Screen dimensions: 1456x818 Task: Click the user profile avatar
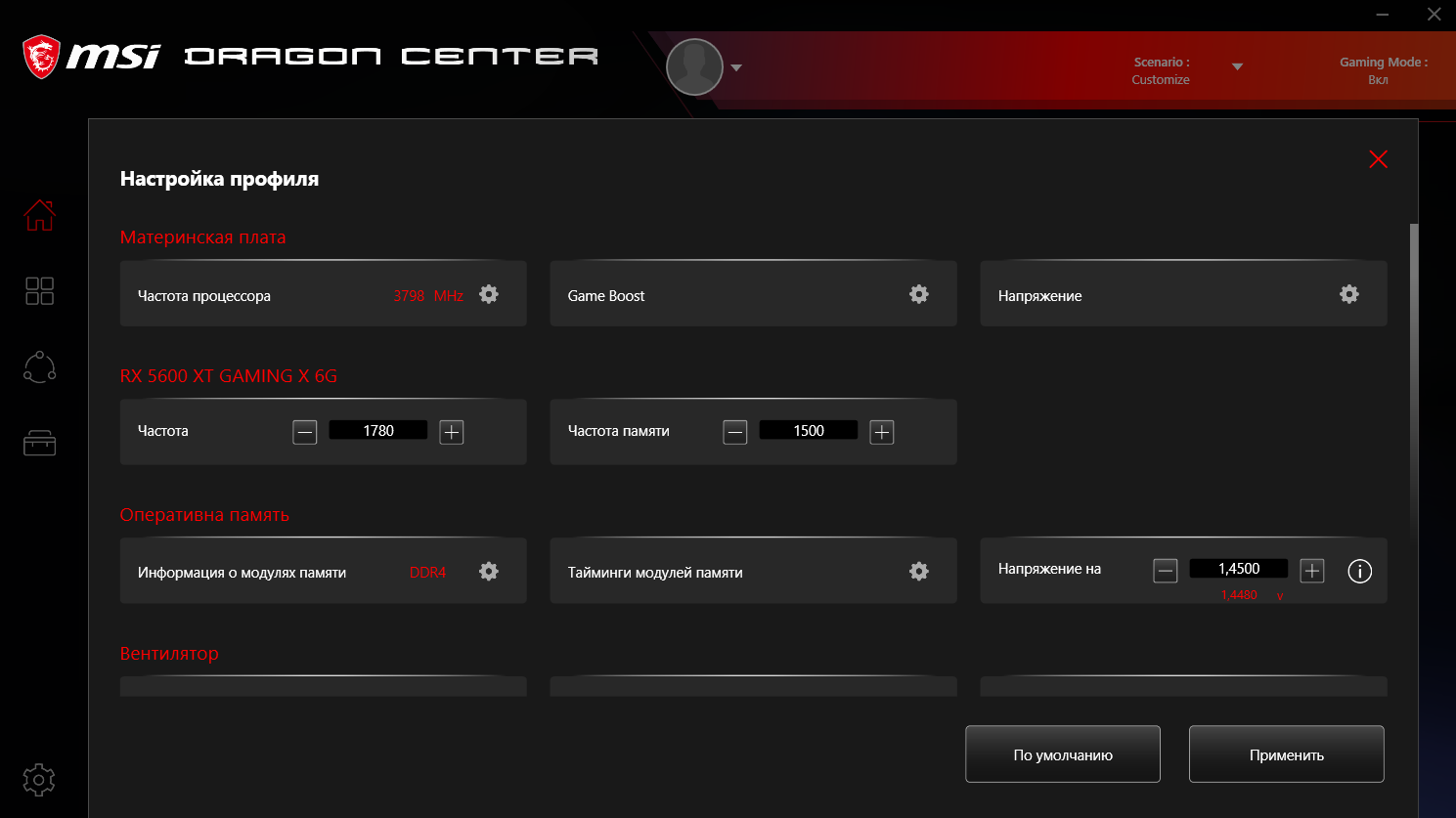694,67
